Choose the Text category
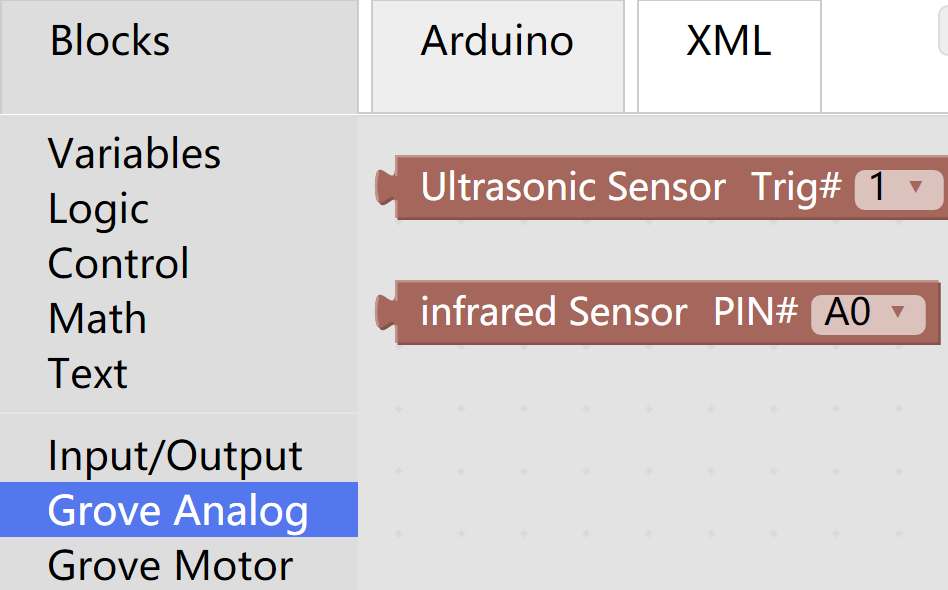 87,374
